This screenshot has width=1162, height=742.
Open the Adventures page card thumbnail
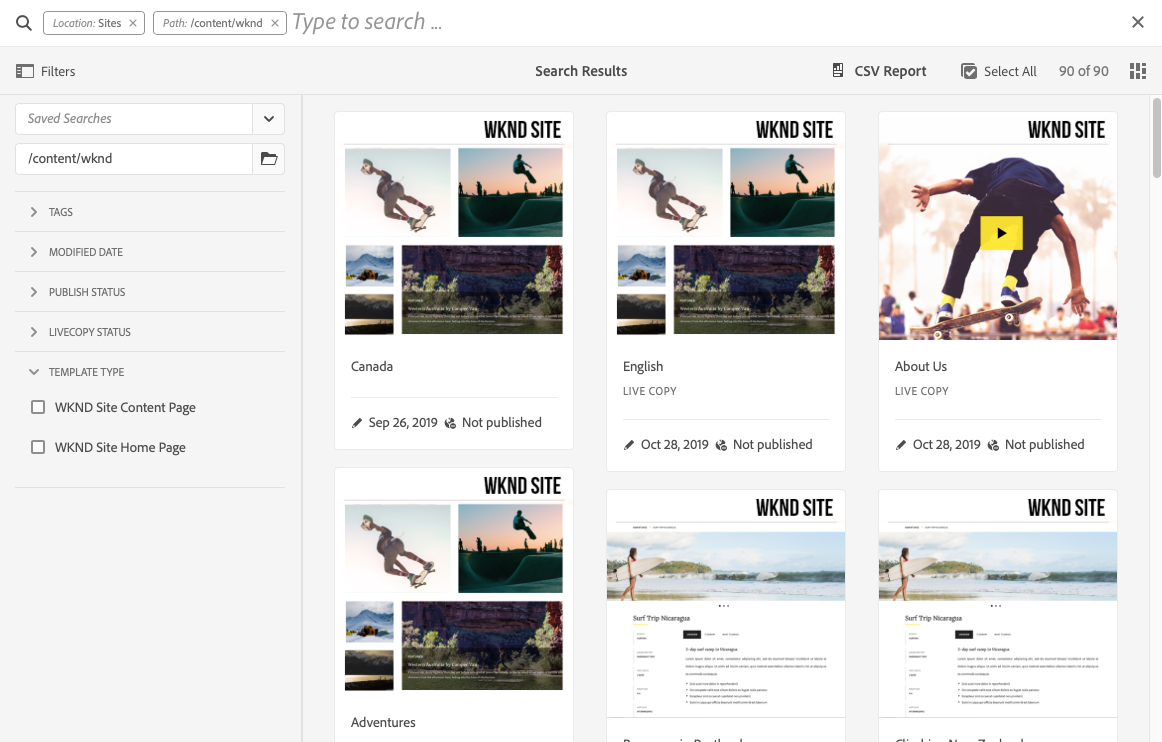coord(454,582)
